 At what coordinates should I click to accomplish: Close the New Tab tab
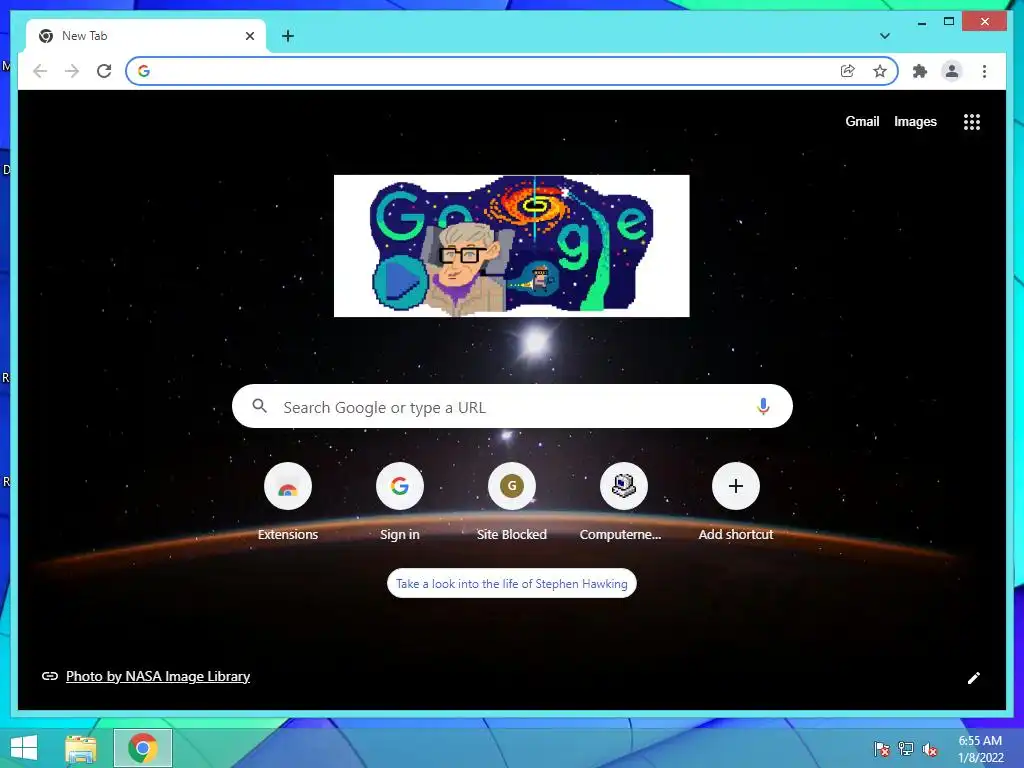249,36
